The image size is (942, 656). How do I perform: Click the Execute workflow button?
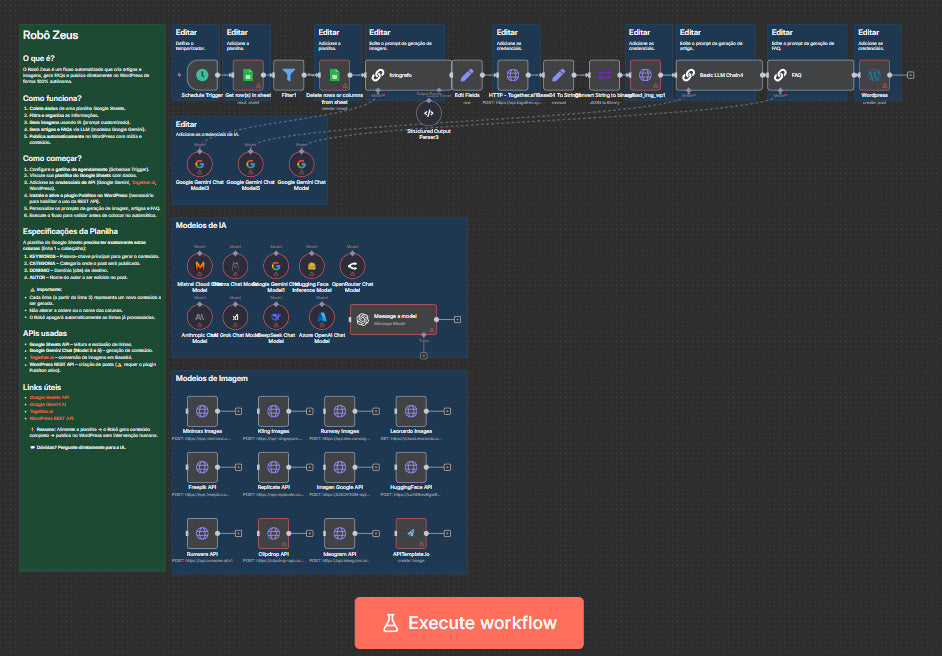coord(469,623)
